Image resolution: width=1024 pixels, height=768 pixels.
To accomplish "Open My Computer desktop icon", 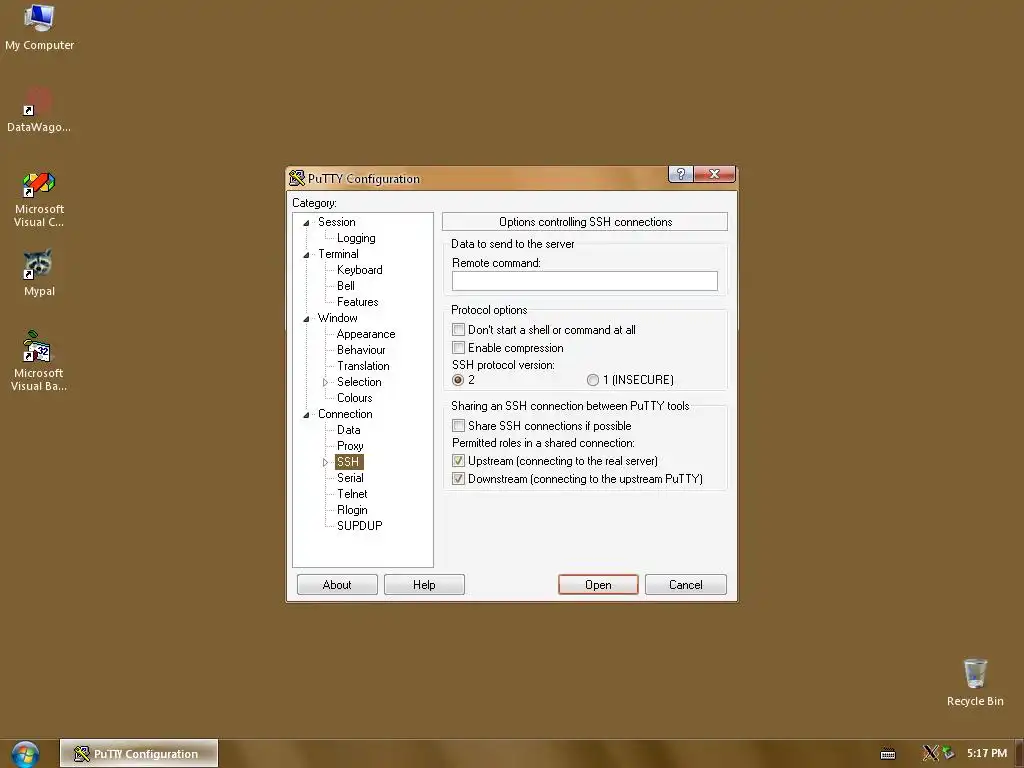I will click(39, 27).
